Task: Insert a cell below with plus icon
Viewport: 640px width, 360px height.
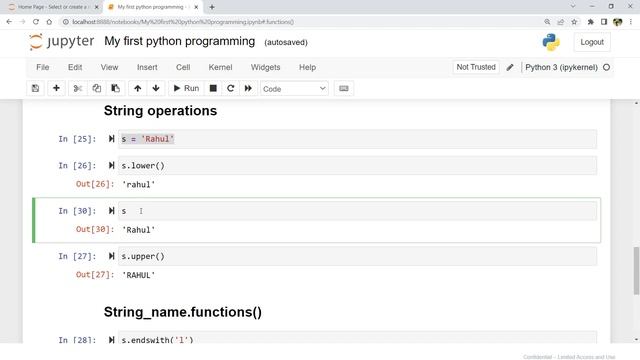Action: (x=56, y=88)
